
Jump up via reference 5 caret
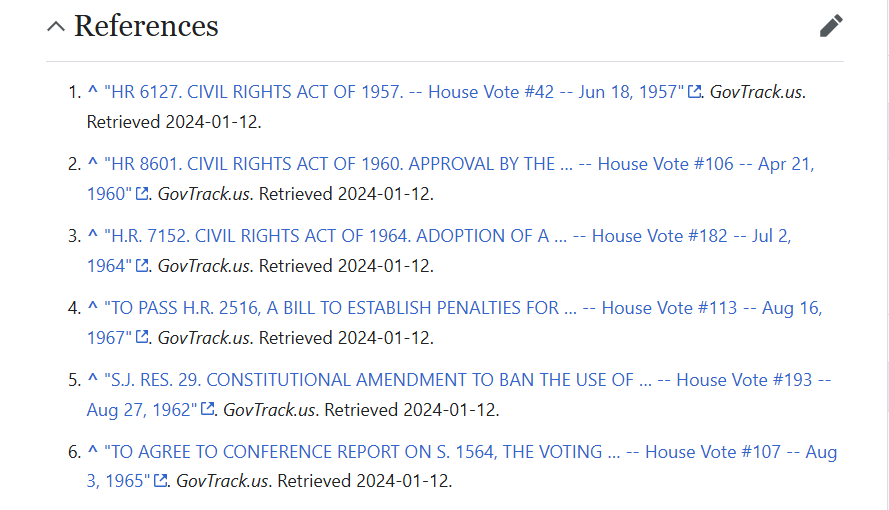pyautogui.click(x=93, y=379)
